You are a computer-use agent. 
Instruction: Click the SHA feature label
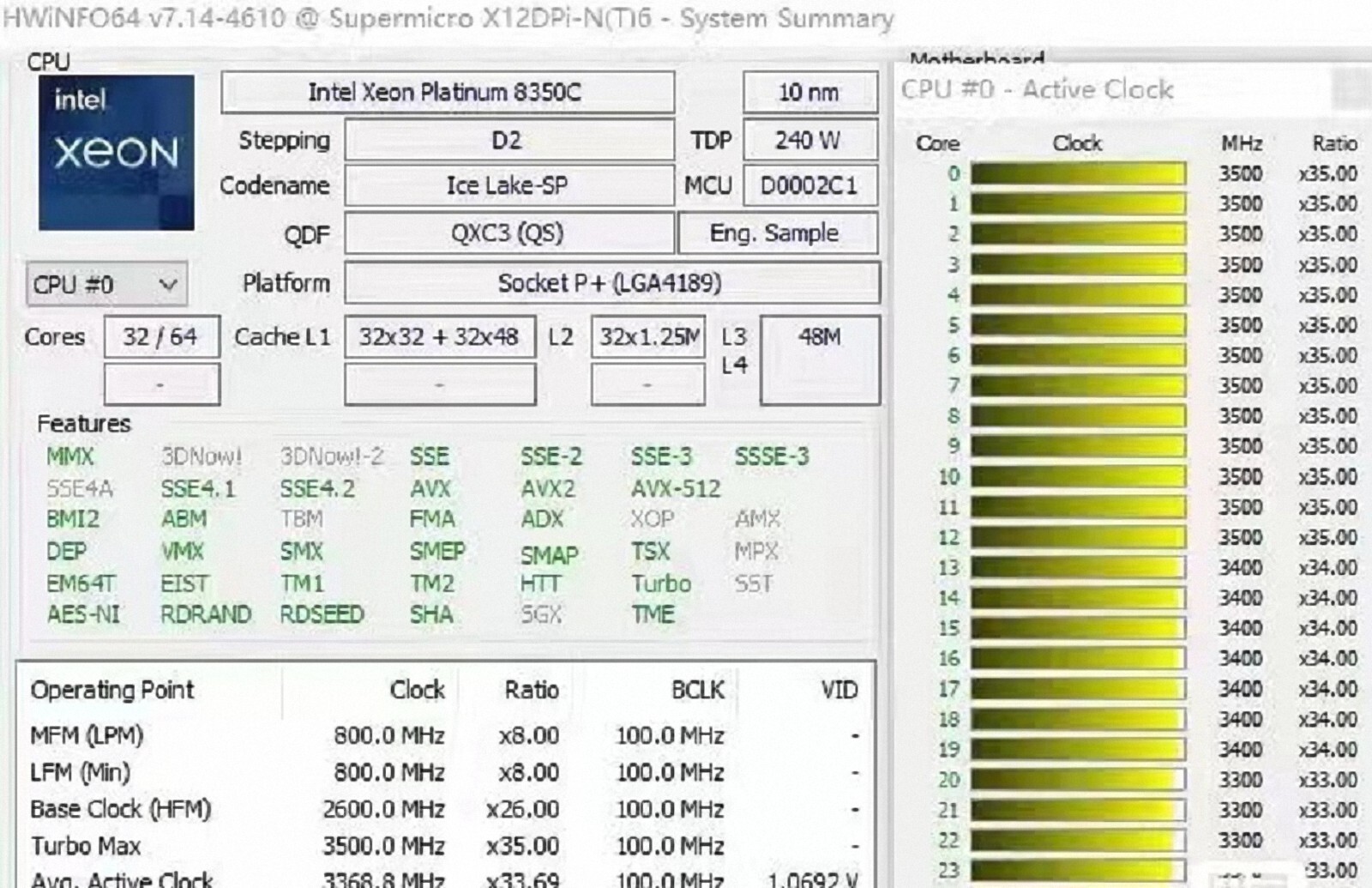click(431, 614)
